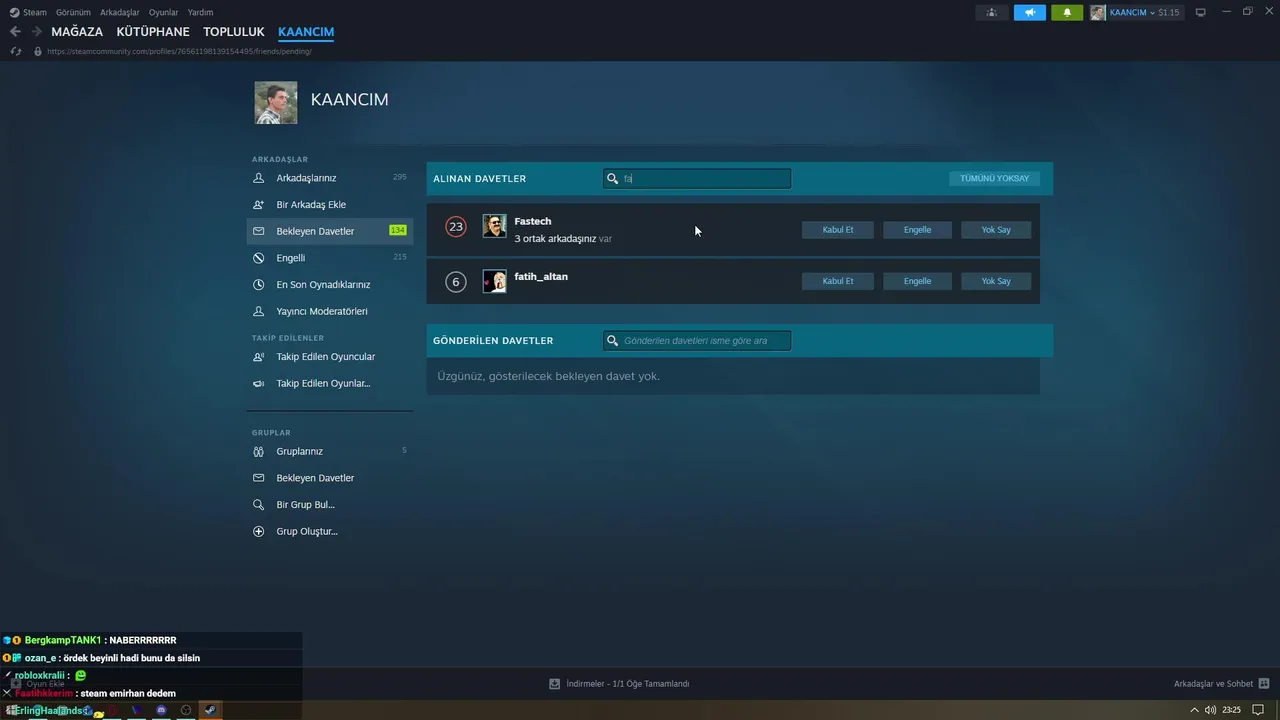Image resolution: width=1280 pixels, height=720 pixels.
Task: Open fatih_altan's avatar thumbnail
Action: (x=494, y=281)
